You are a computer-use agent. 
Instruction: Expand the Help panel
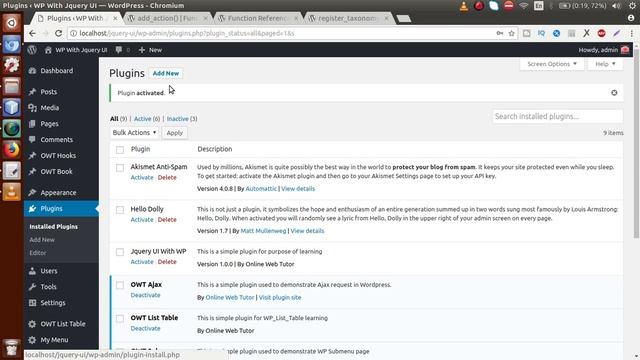coord(605,64)
